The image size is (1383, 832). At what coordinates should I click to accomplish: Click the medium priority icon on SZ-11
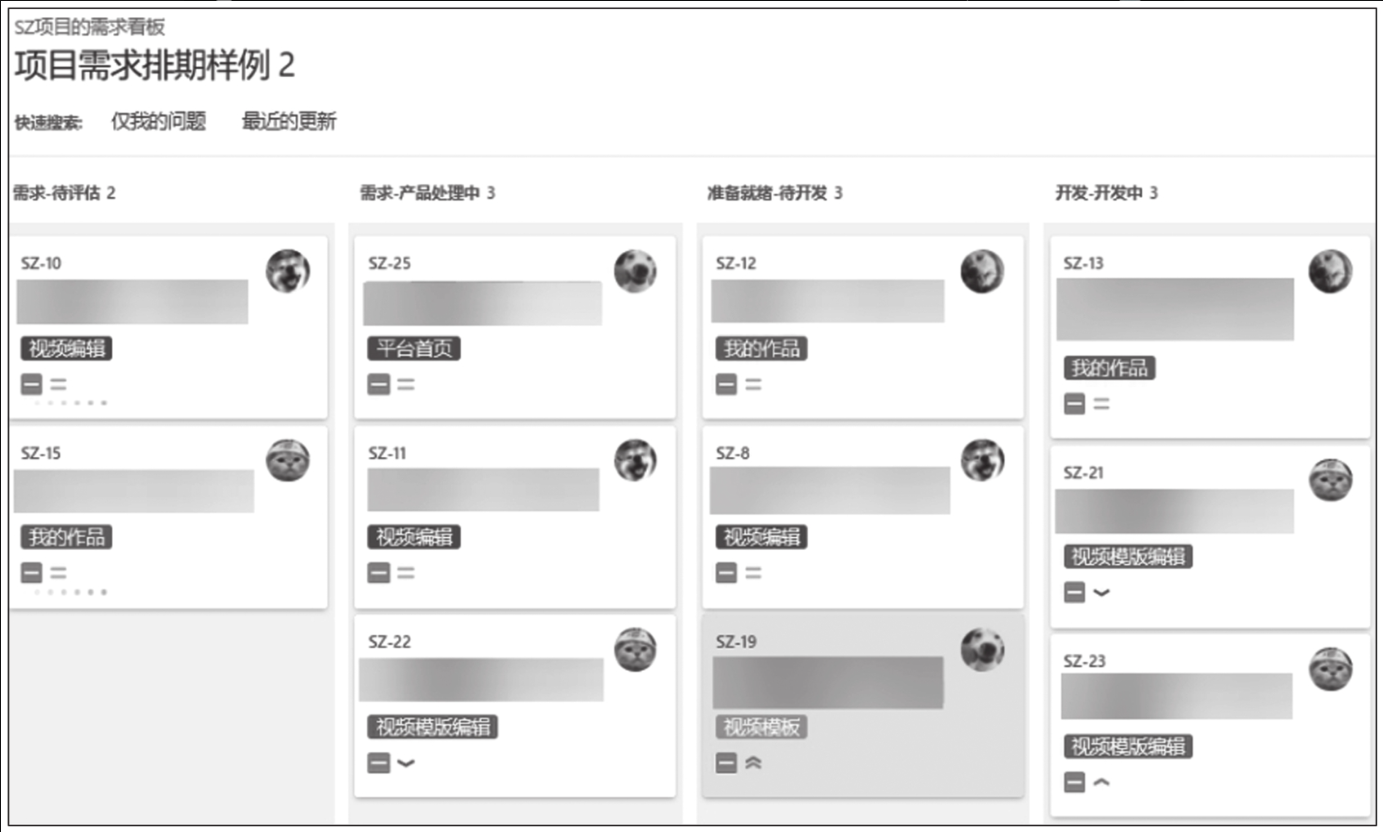pyautogui.click(x=405, y=573)
